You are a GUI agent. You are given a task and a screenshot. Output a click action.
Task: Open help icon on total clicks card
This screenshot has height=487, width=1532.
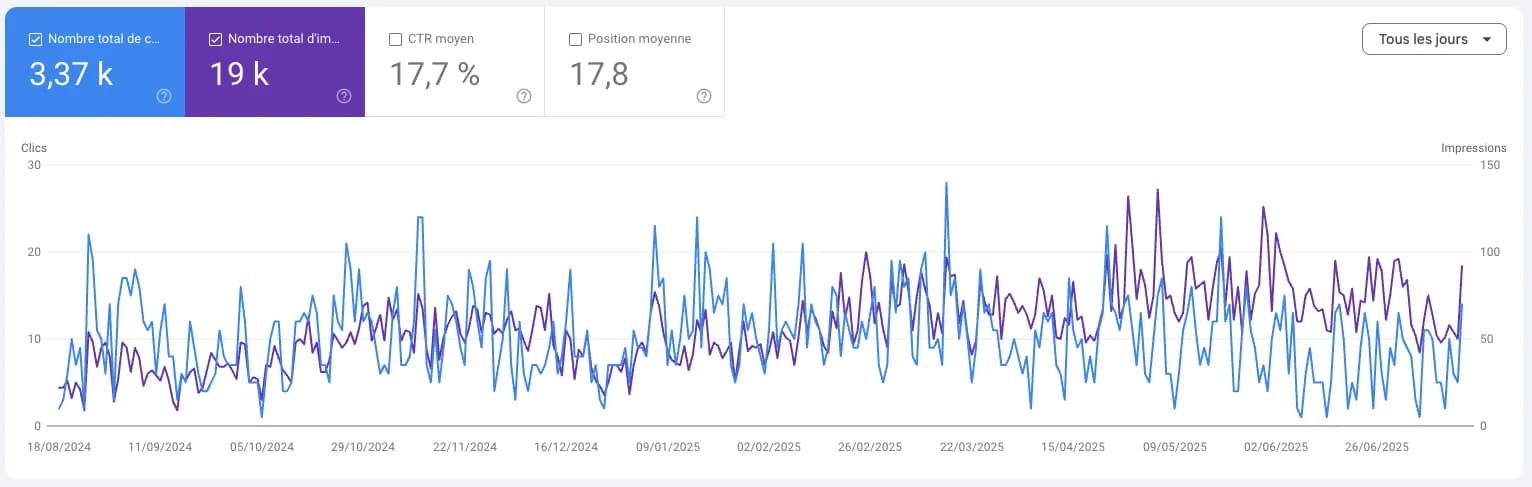(164, 96)
